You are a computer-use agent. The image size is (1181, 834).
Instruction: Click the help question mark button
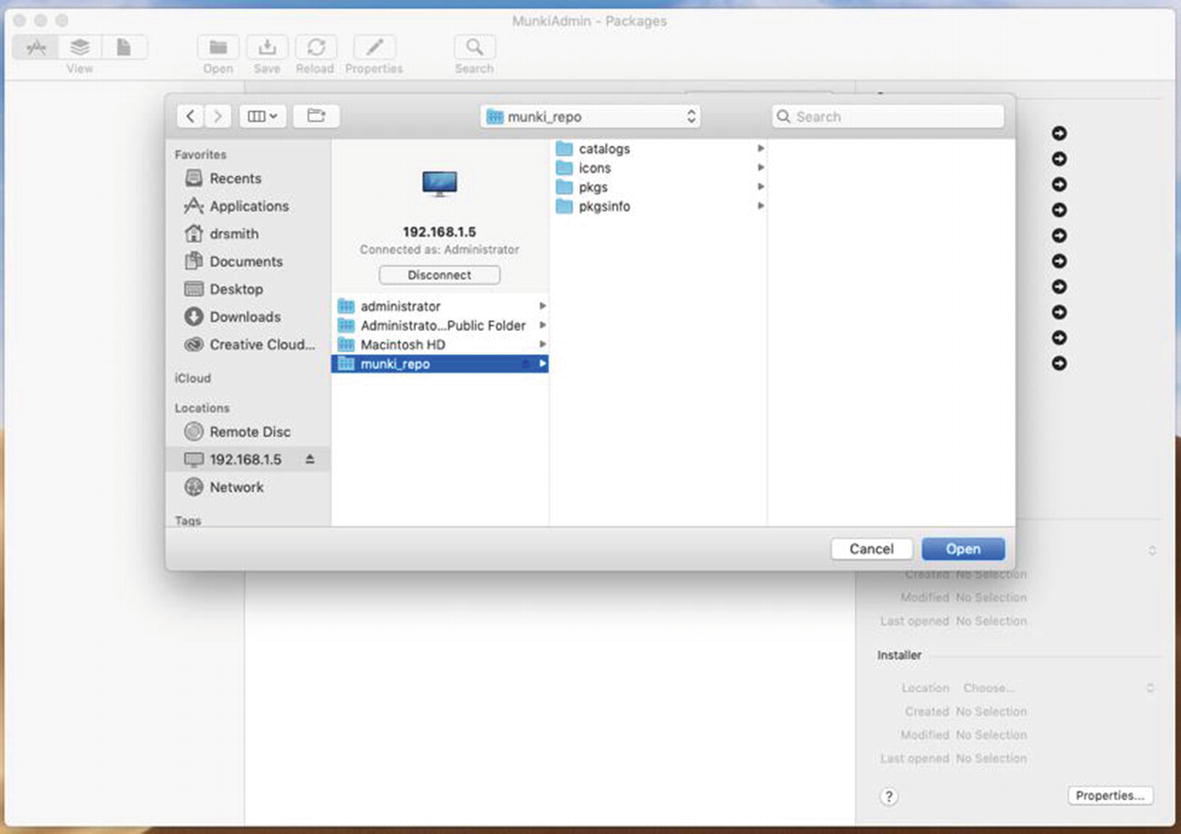click(x=889, y=796)
